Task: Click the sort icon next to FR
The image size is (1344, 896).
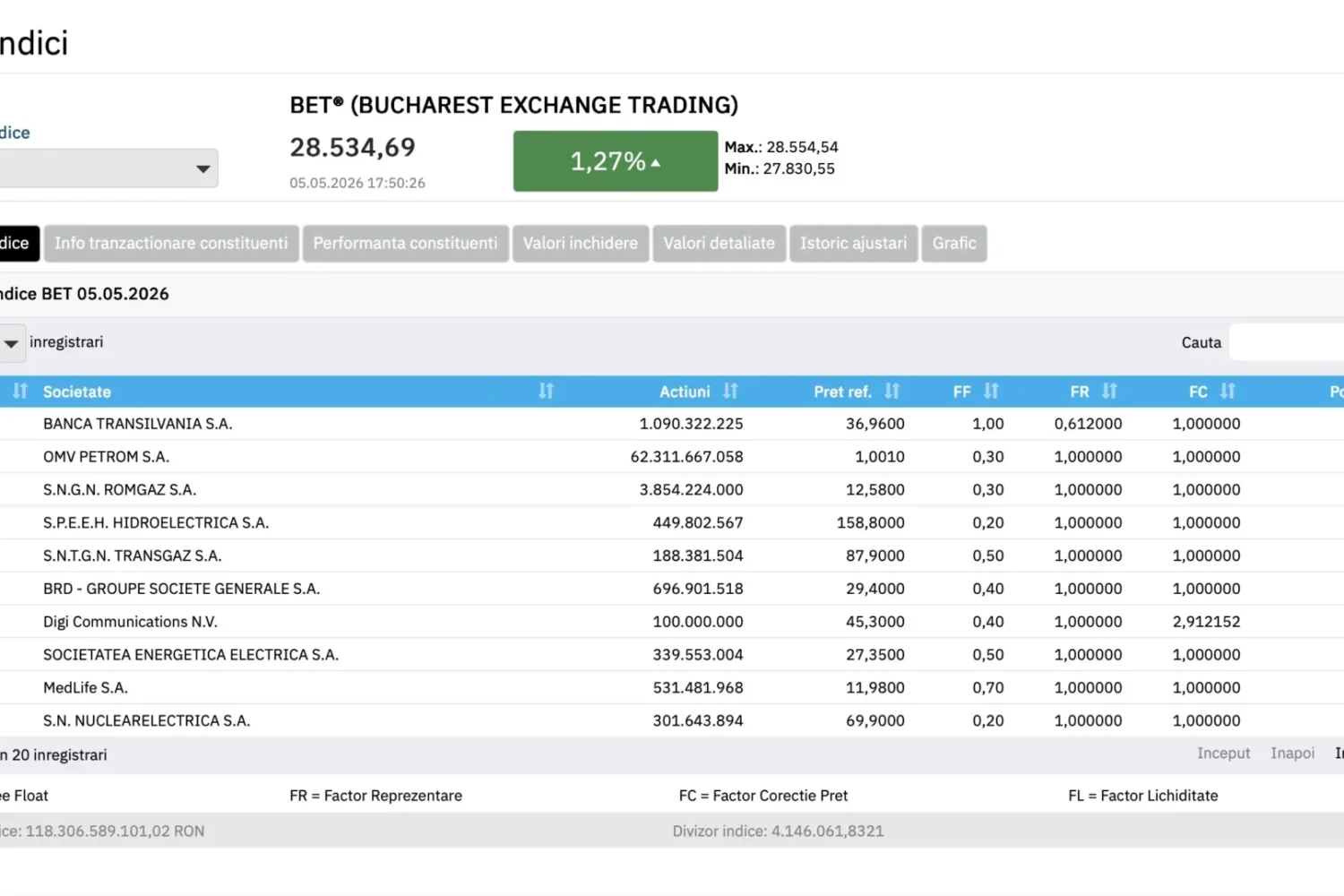Action: [1110, 392]
